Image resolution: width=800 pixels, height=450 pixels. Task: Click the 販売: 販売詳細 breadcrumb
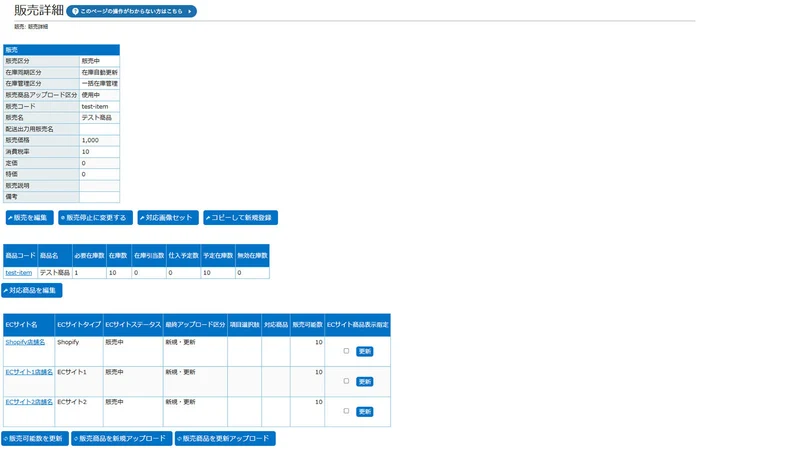31,27
